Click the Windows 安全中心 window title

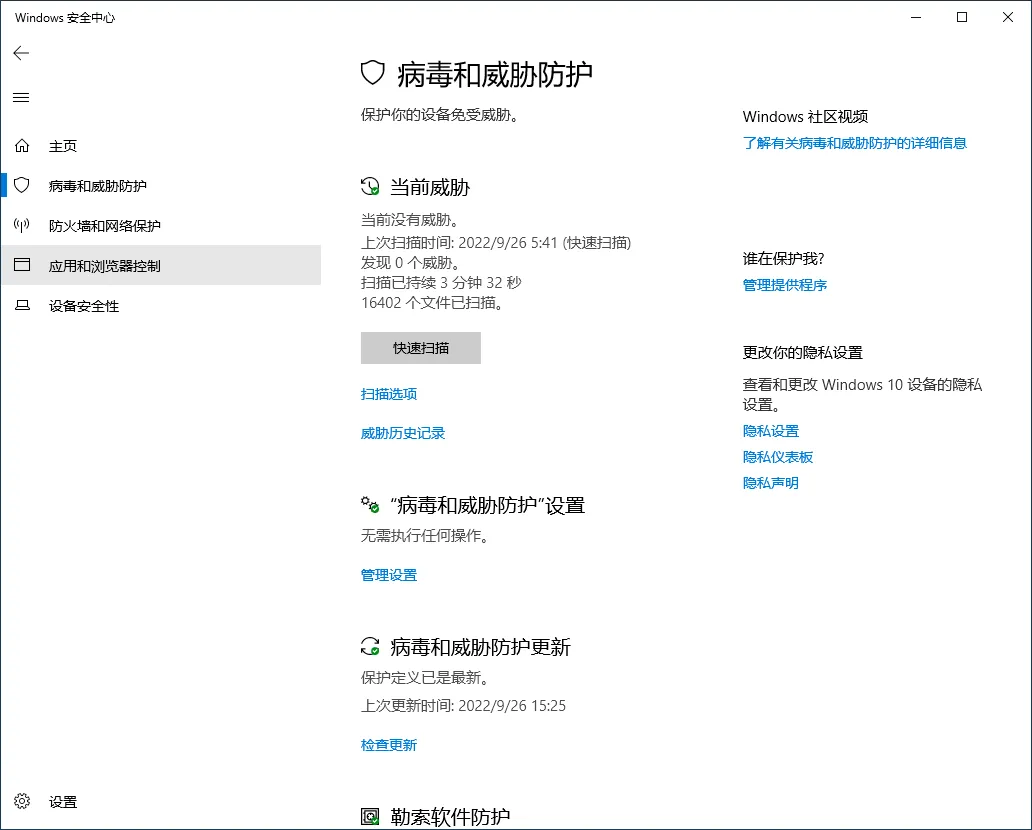coord(64,18)
